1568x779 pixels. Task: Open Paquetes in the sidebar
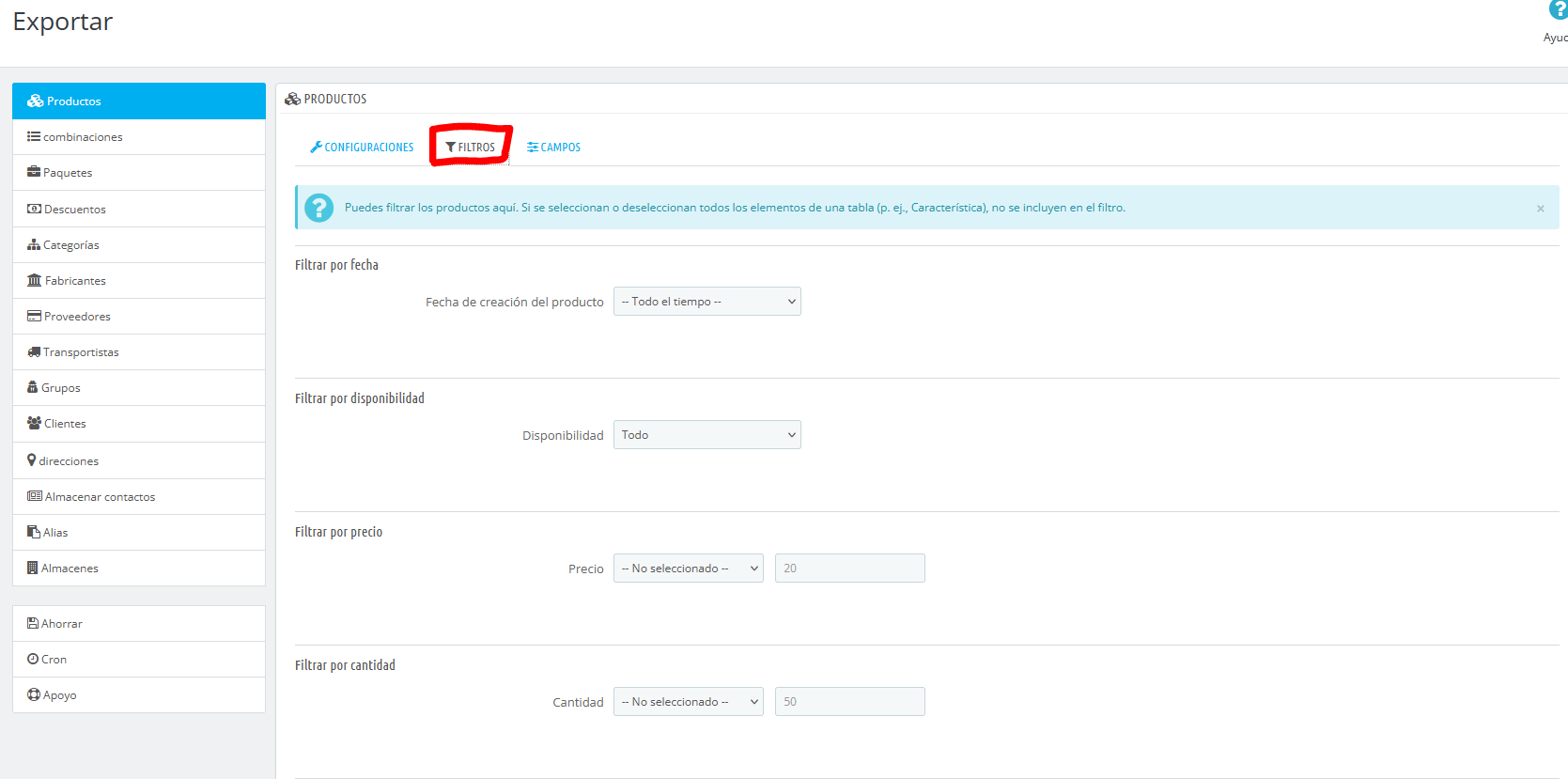(68, 173)
